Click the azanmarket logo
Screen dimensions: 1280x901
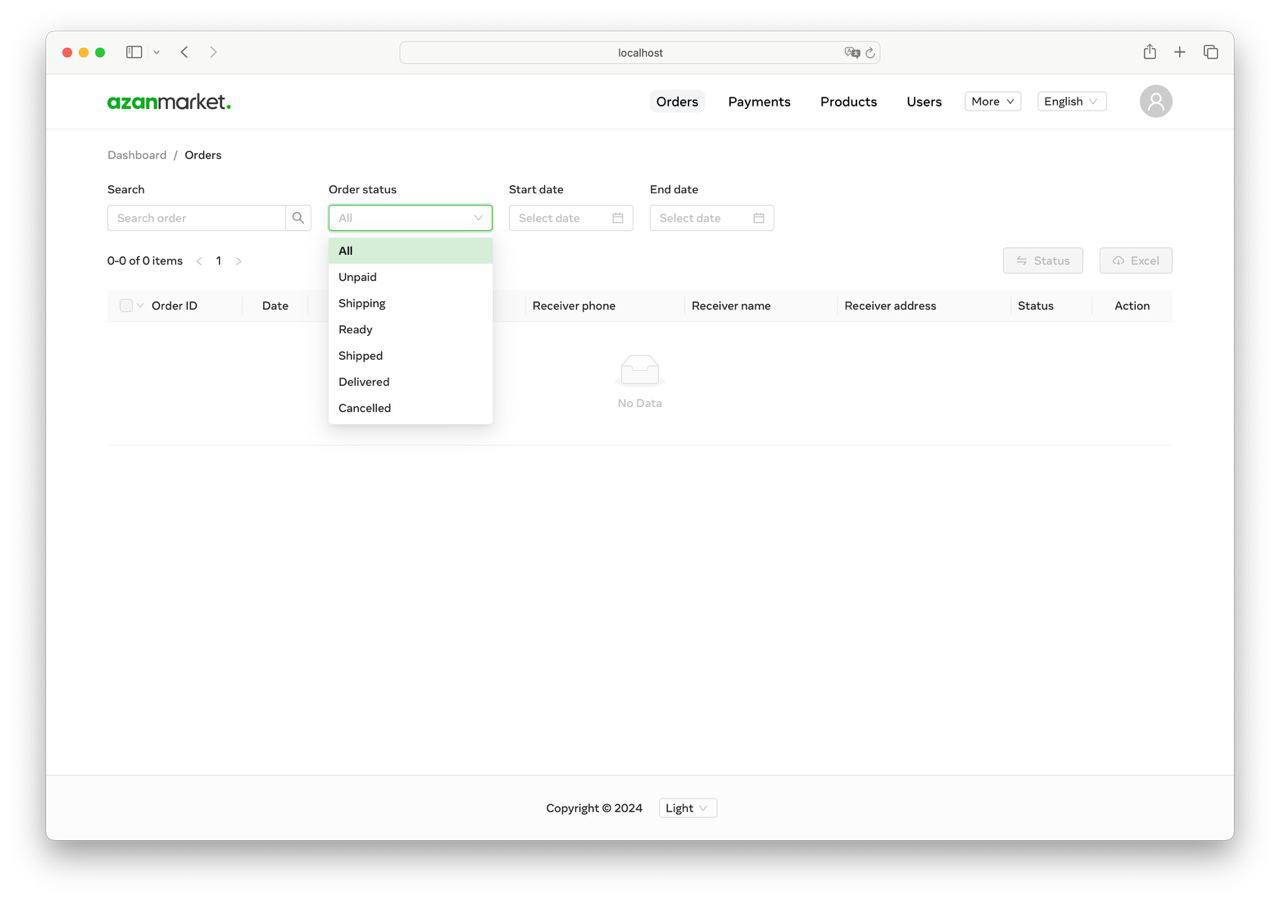[168, 101]
